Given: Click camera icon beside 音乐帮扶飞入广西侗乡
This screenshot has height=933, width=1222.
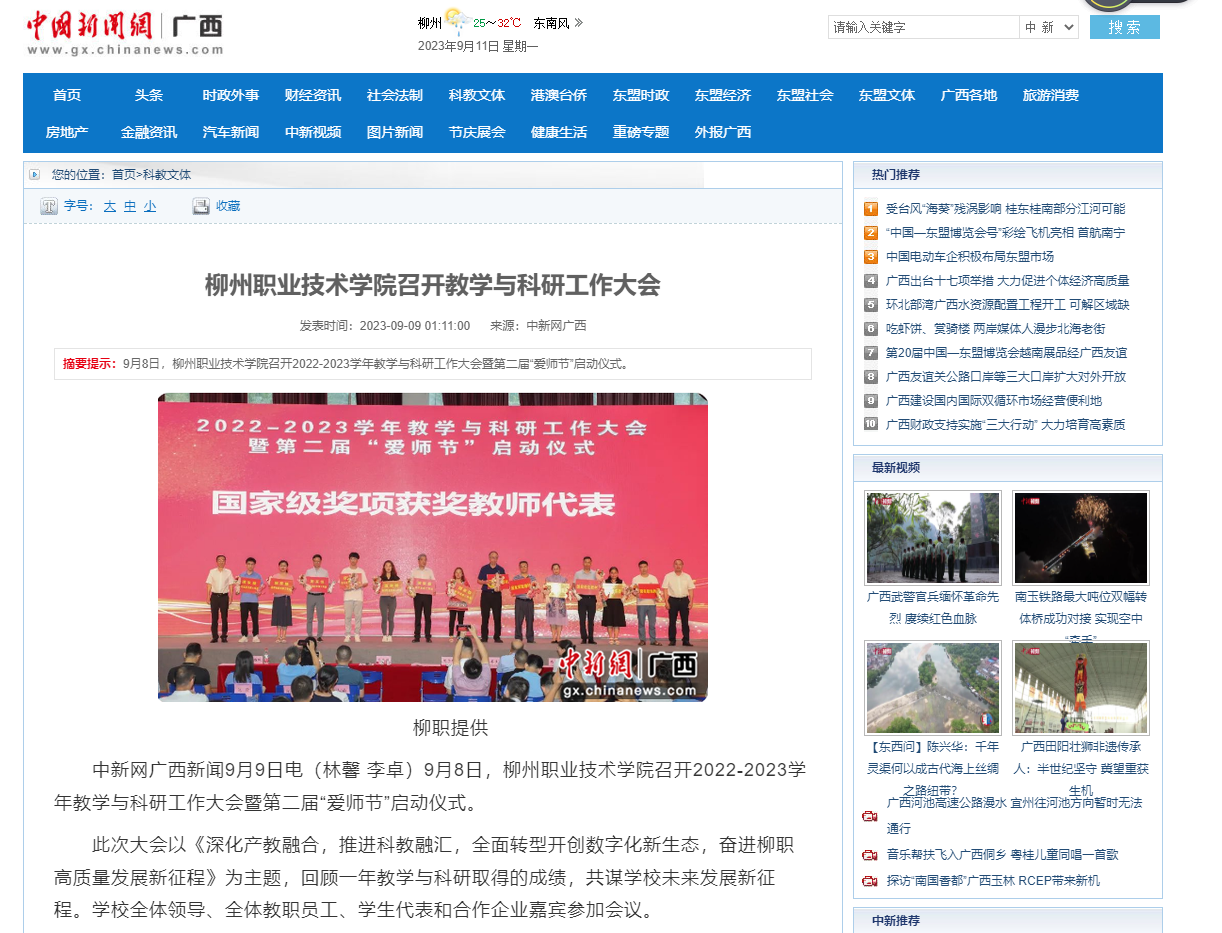Looking at the screenshot, I should tap(869, 855).
